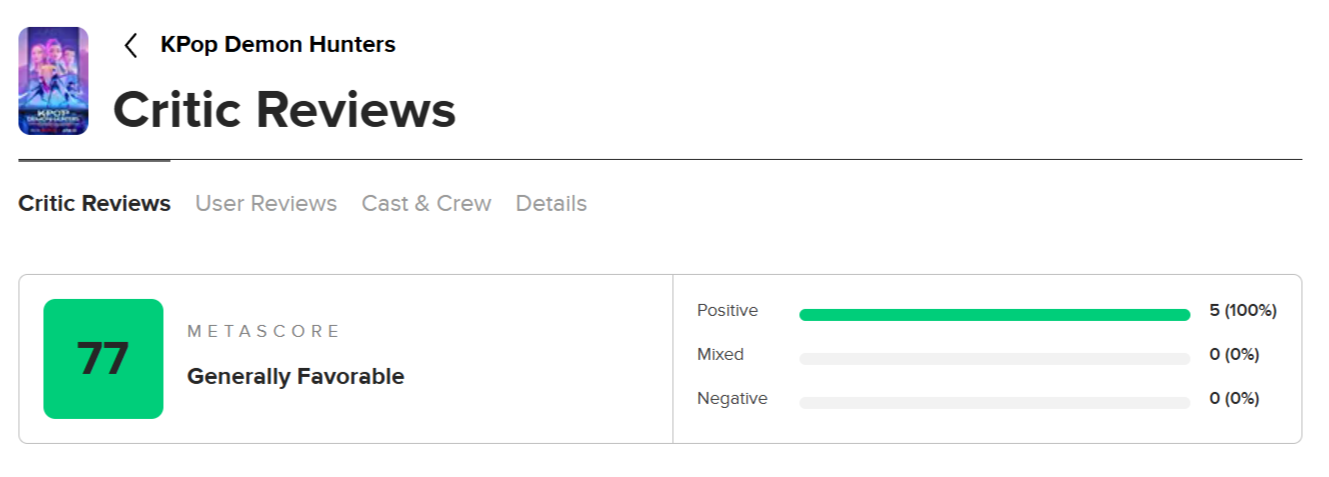Click the empty Negative progress bar

(x=994, y=403)
